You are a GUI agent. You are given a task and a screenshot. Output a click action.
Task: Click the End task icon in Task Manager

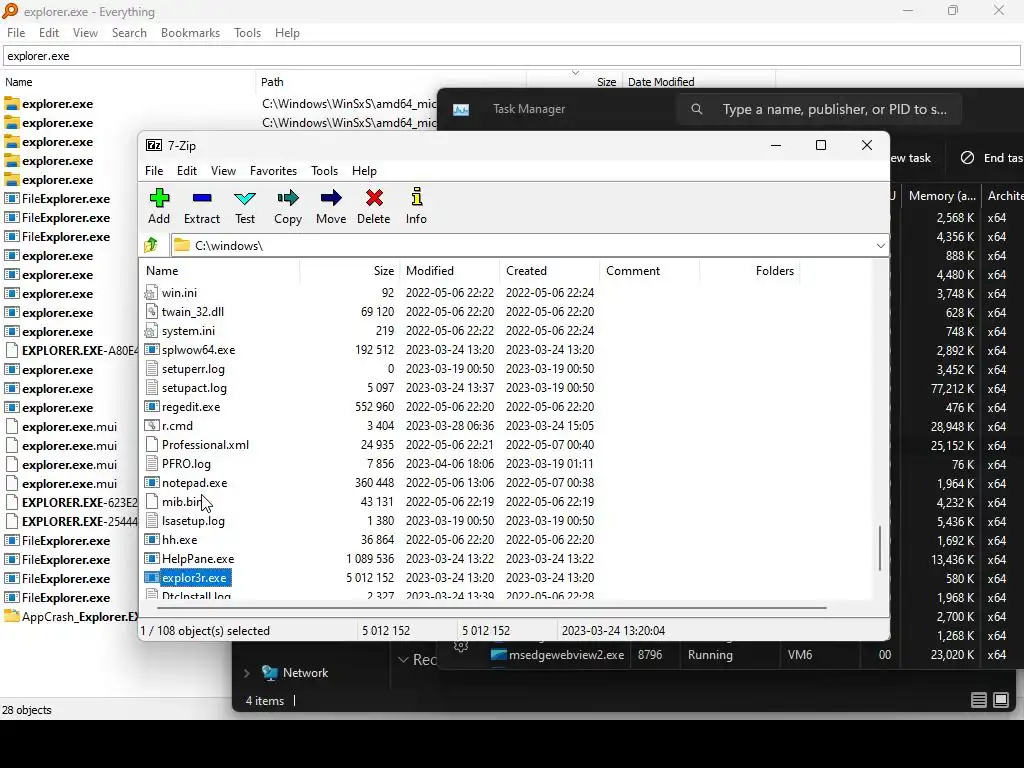click(x=967, y=157)
